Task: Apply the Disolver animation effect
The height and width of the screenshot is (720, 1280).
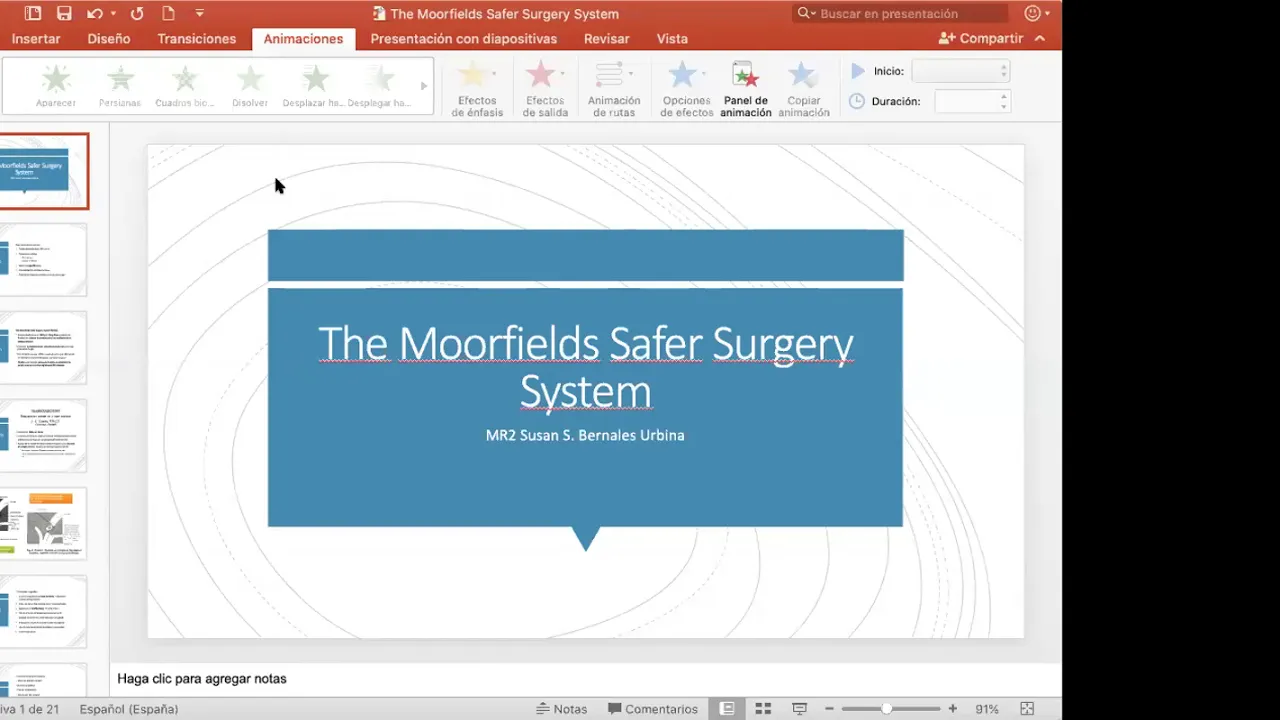Action: click(250, 86)
